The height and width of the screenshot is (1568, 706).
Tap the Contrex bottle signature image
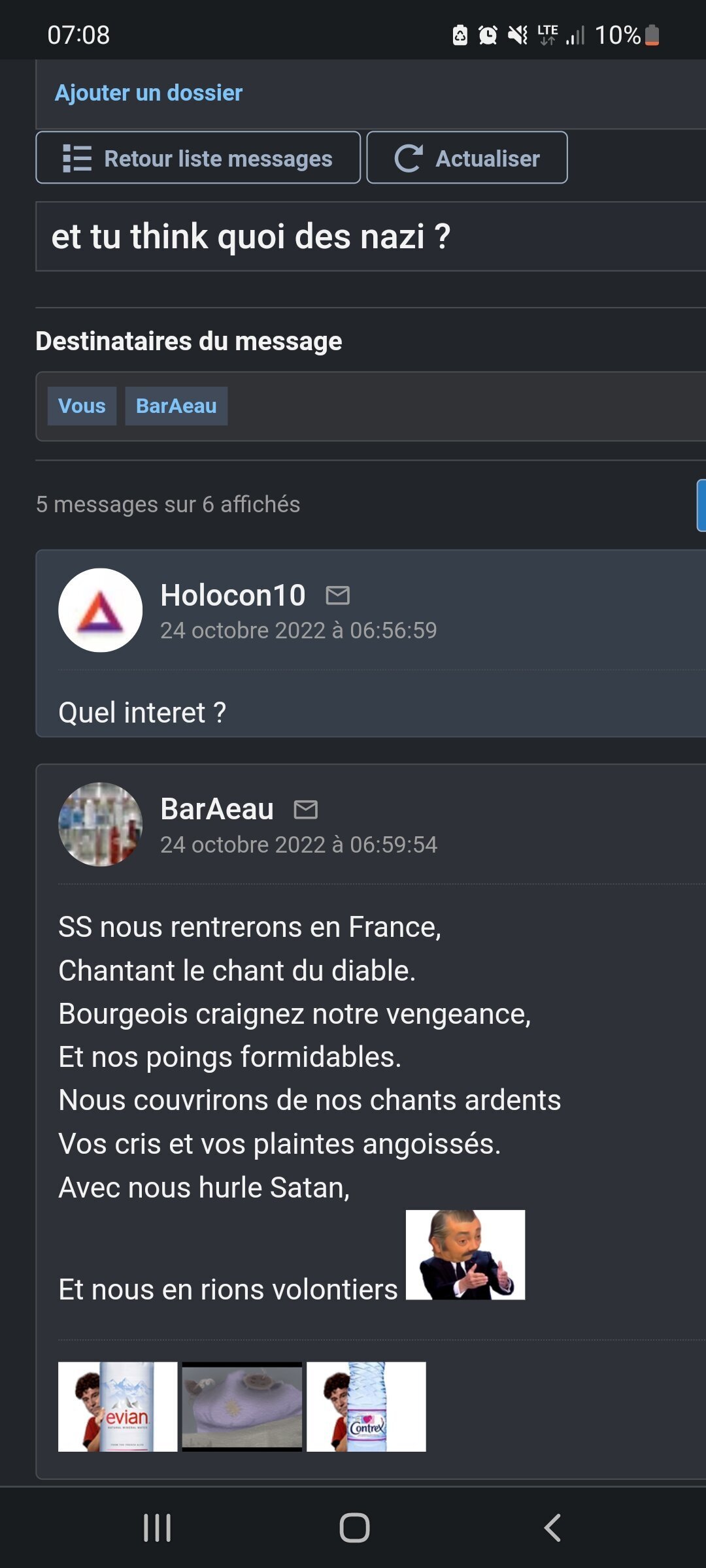click(366, 1406)
